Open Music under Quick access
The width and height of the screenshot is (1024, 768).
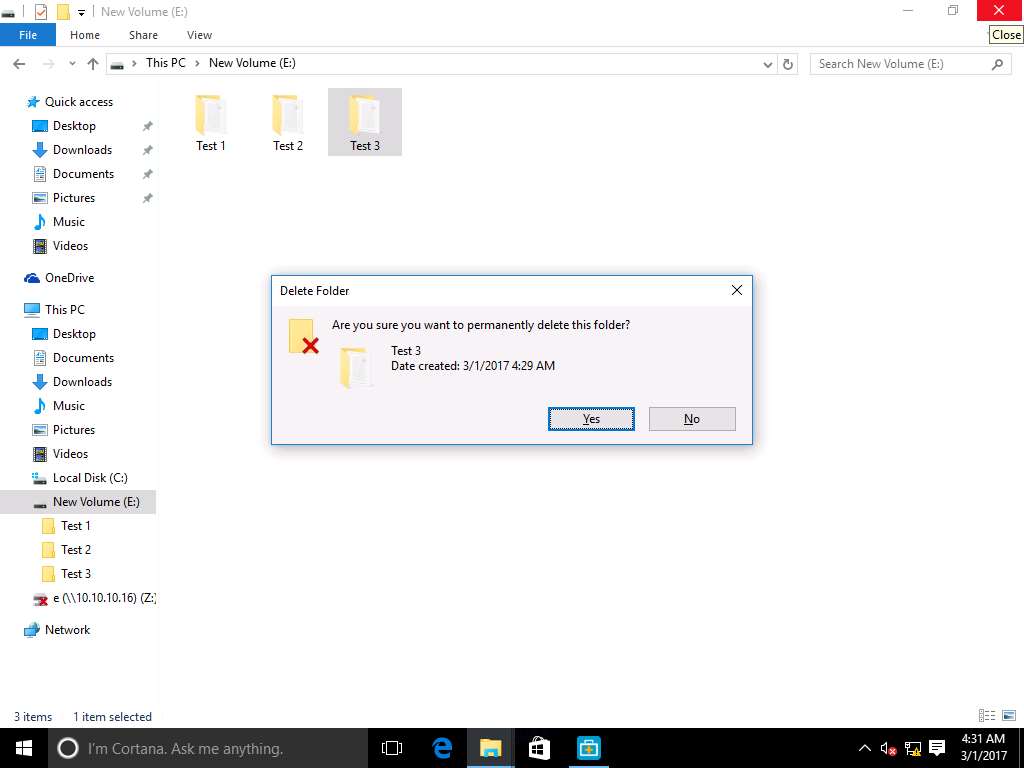tap(69, 222)
